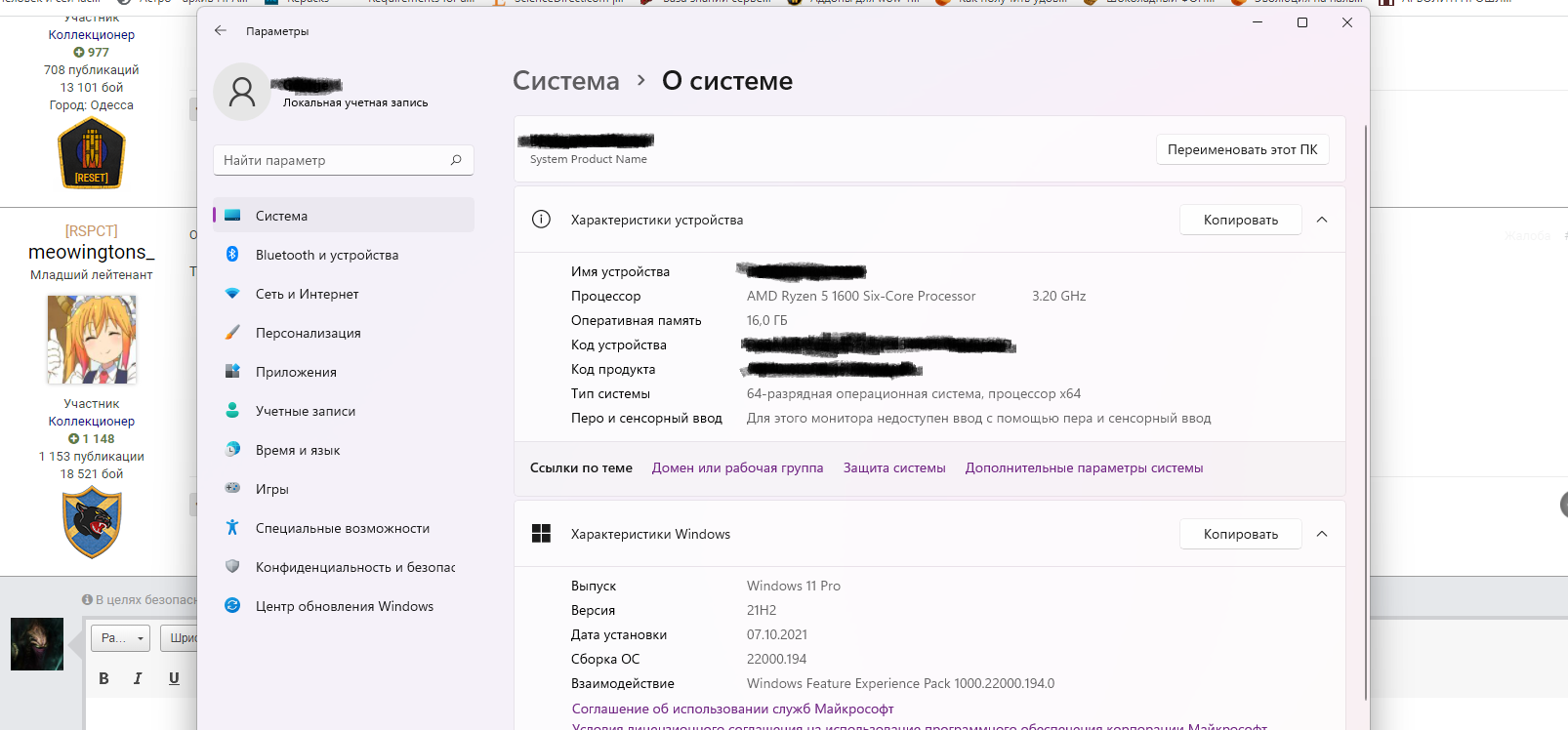The width and height of the screenshot is (1568, 730).
Task: Click System Product Name text
Action: (x=589, y=159)
